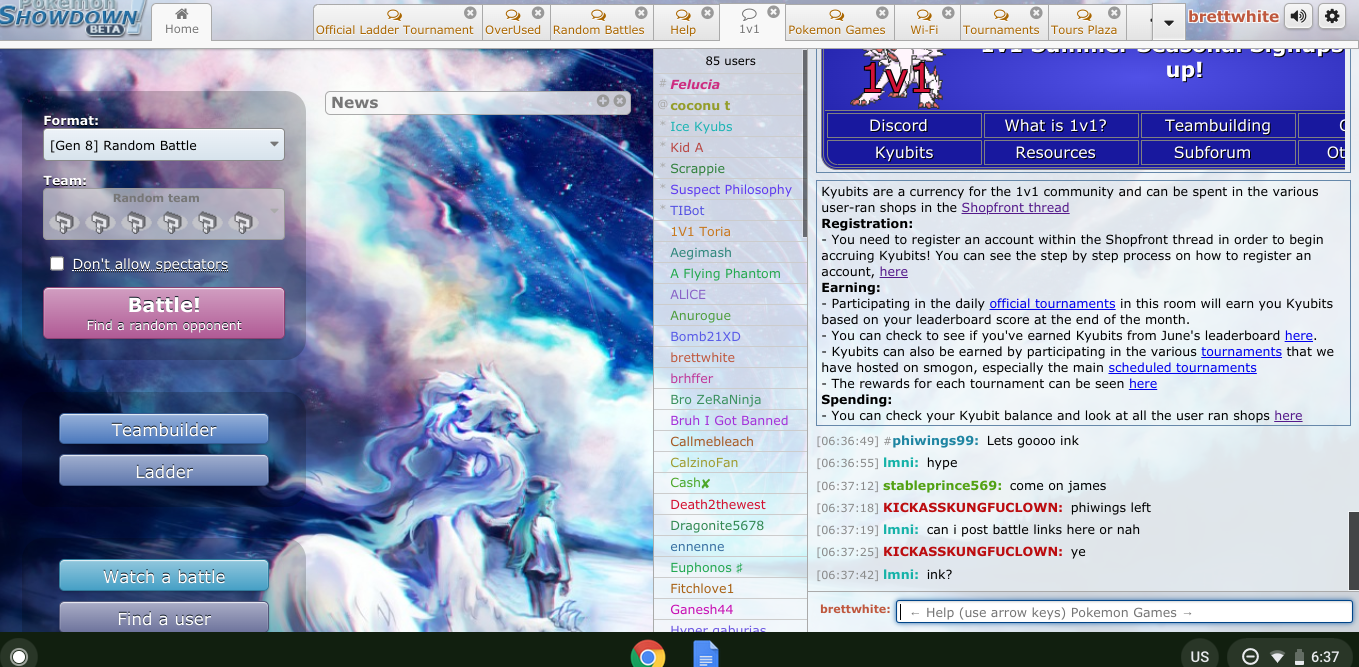Screen dimensions: 1359x667
Task: Click brettwhite username in the header
Action: (x=1233, y=17)
